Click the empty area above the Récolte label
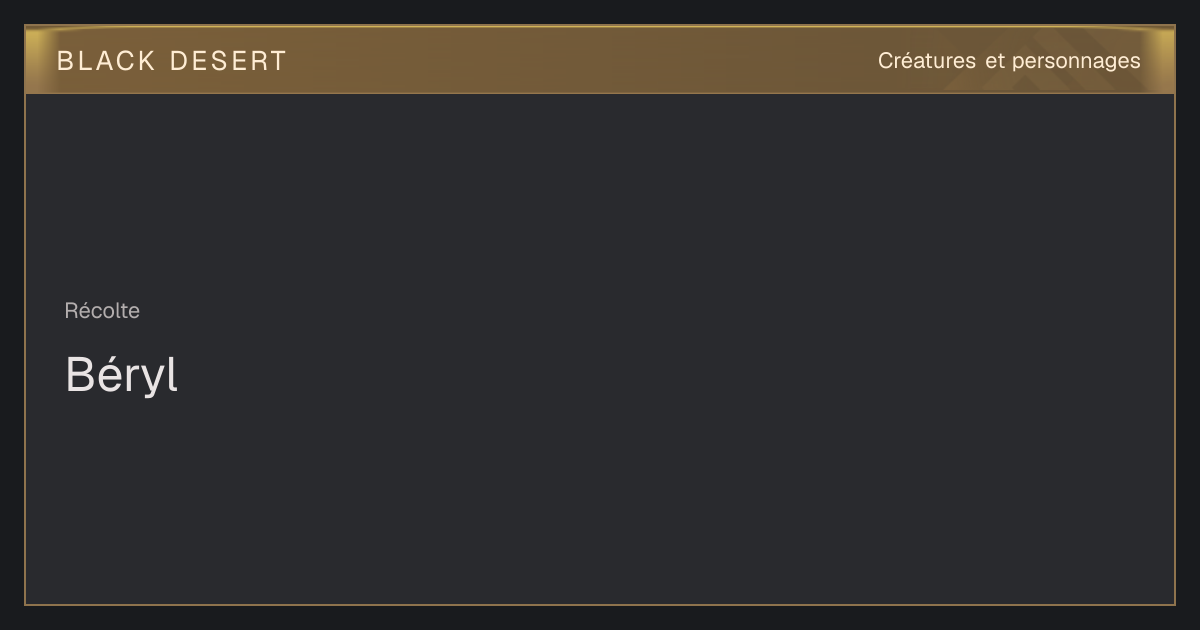1200x630 pixels. pyautogui.click(x=600, y=195)
